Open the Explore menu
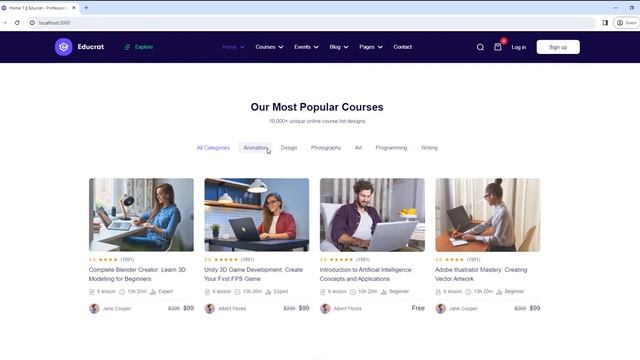 click(x=139, y=47)
